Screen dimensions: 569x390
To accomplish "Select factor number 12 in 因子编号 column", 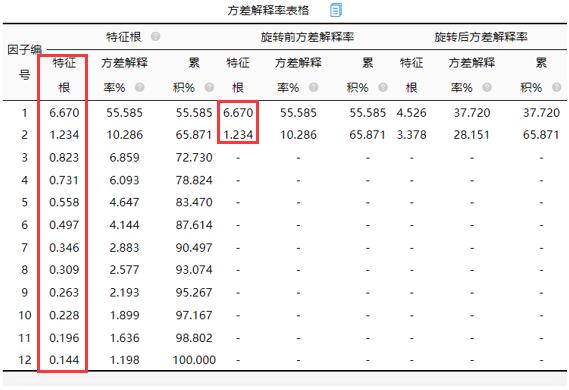I will click(x=25, y=360).
